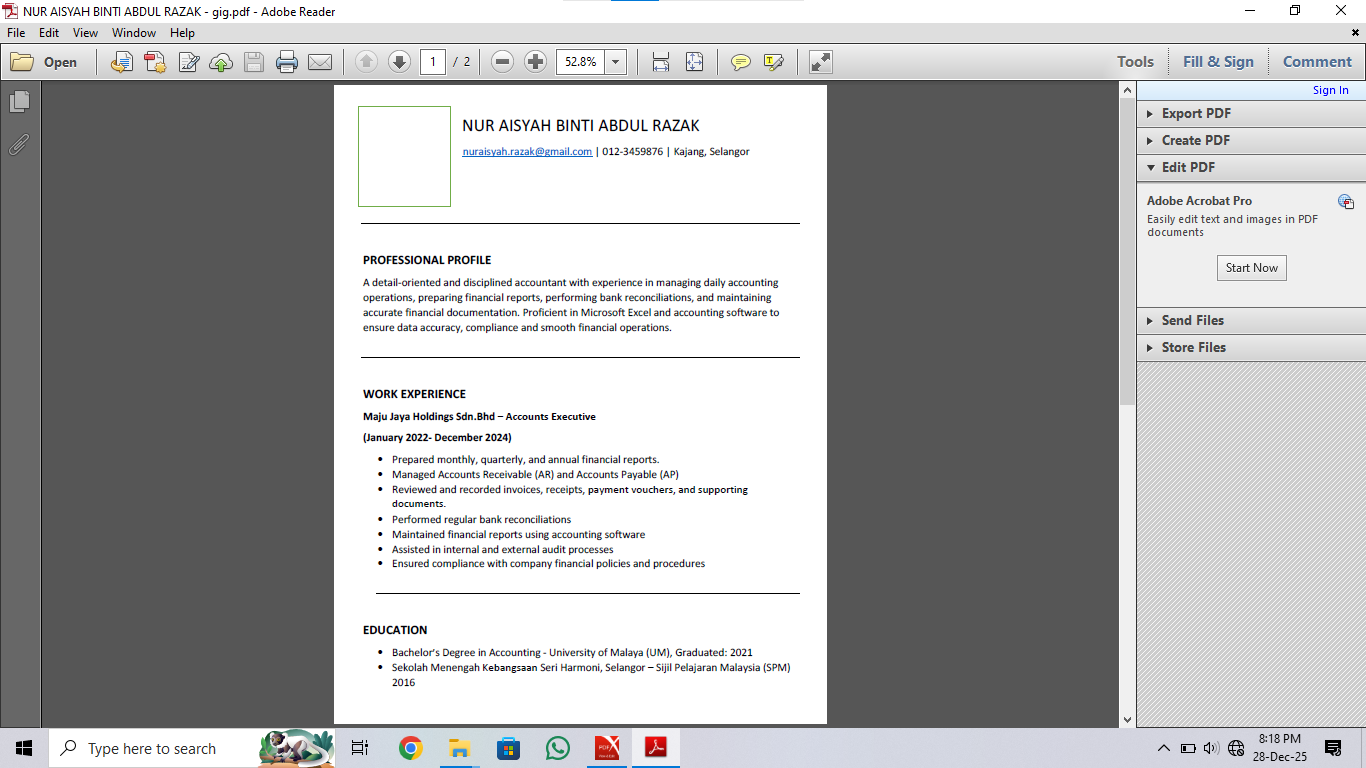Open the Page Thumbnails panel
This screenshot has width=1366, height=768.
tap(20, 101)
